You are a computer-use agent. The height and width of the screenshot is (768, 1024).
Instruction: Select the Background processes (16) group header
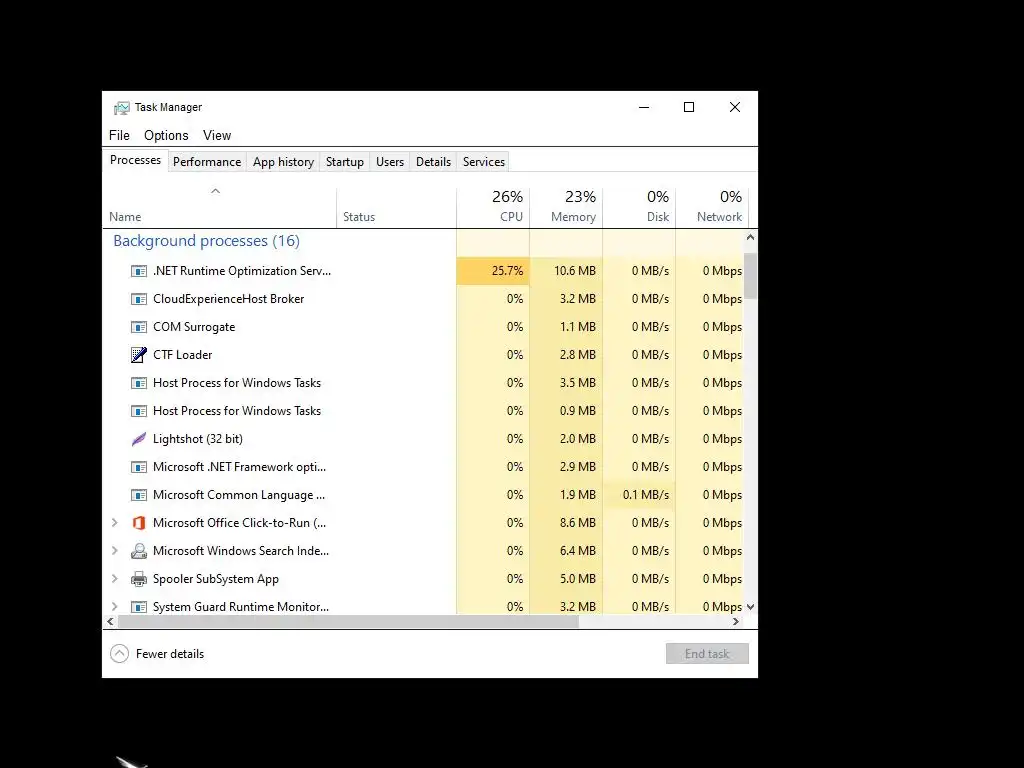[206, 241]
